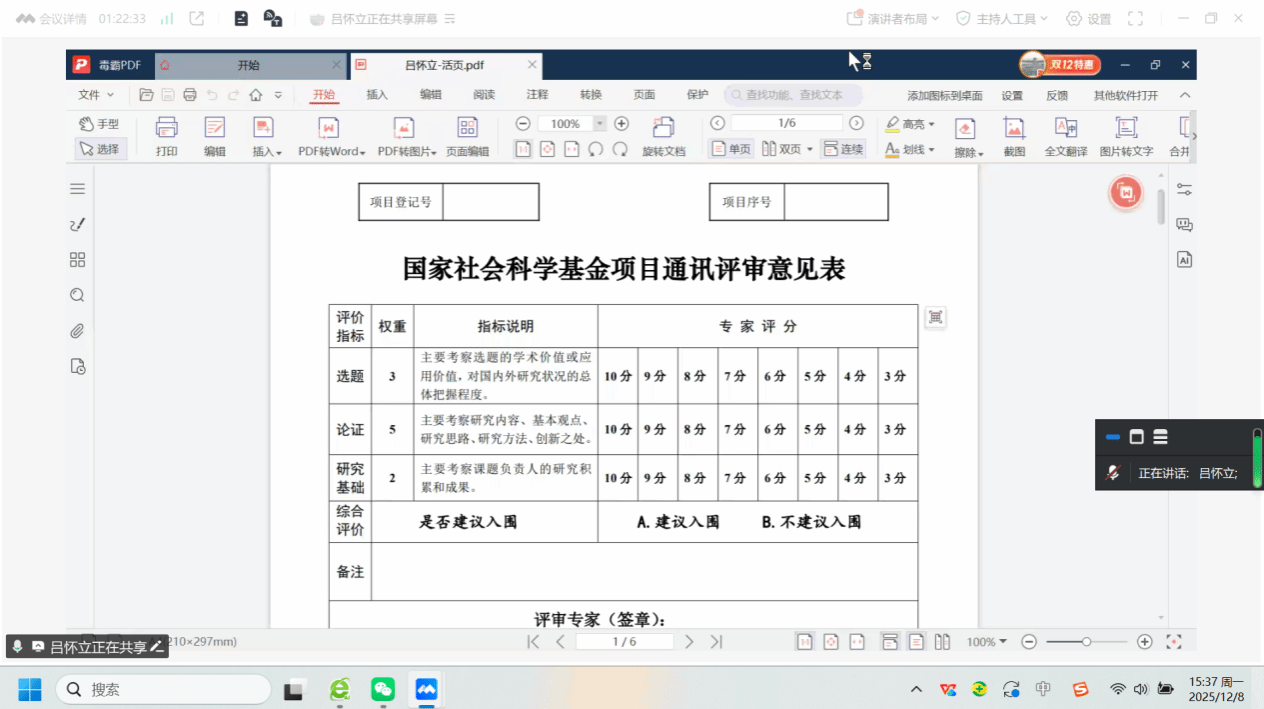Image resolution: width=1264 pixels, height=709 pixels.
Task: Switch to the 注释 ribbon tab
Action: [537, 95]
